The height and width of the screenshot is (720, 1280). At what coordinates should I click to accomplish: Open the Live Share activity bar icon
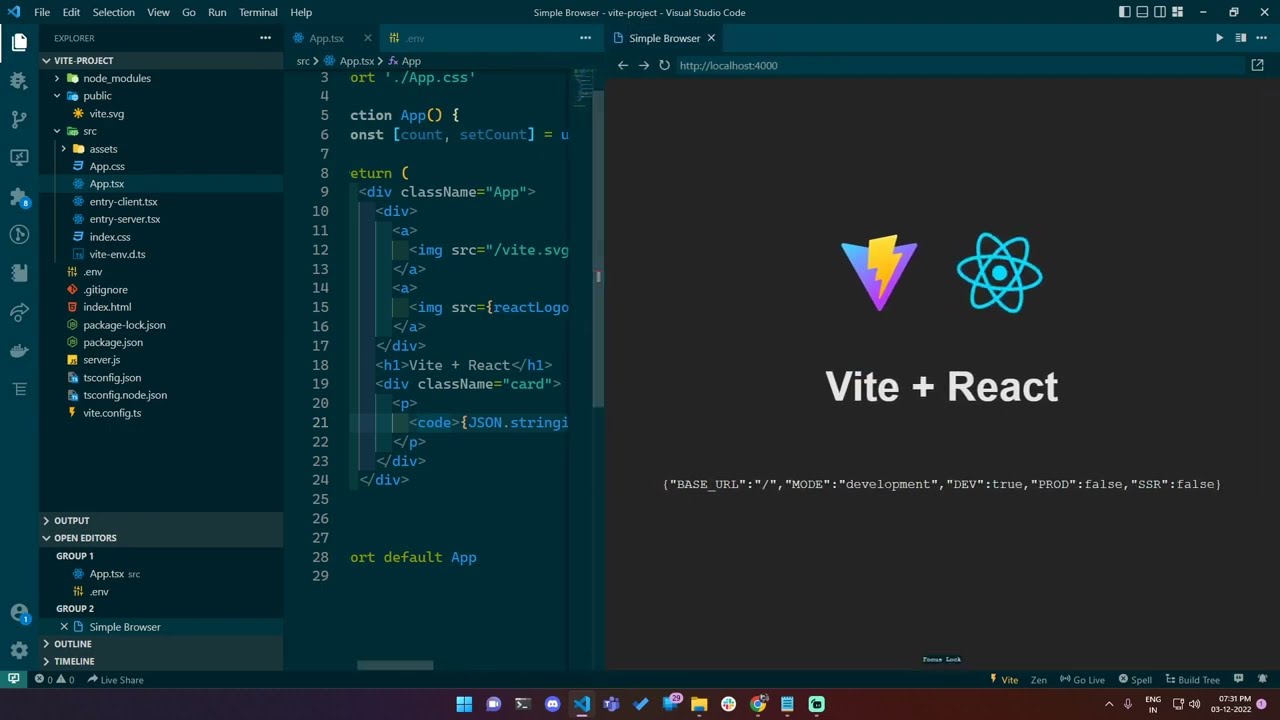[x=19, y=313]
